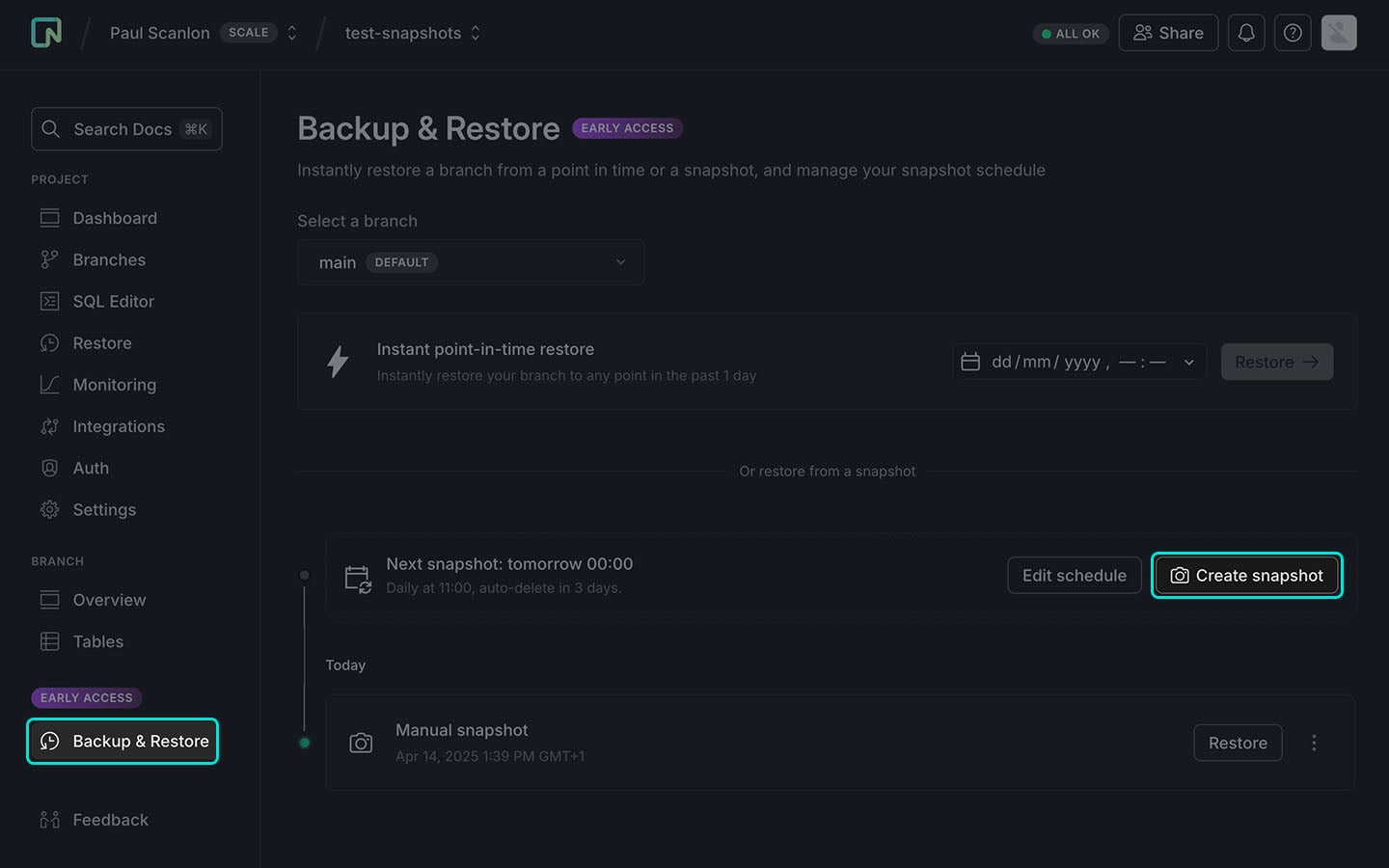Viewport: 1389px width, 868px height.
Task: Open the Search Docs field via magnifier icon
Action: coord(50,128)
